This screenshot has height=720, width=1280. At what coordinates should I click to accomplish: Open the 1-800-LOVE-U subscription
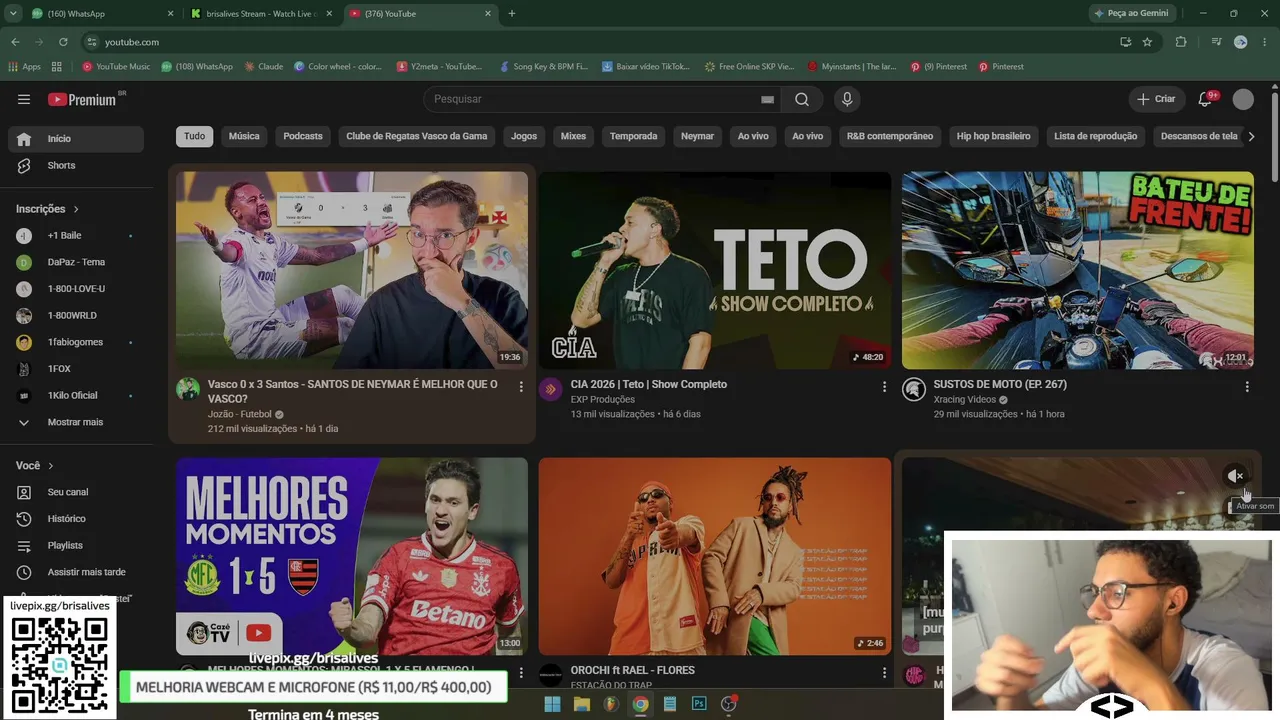tap(76, 289)
